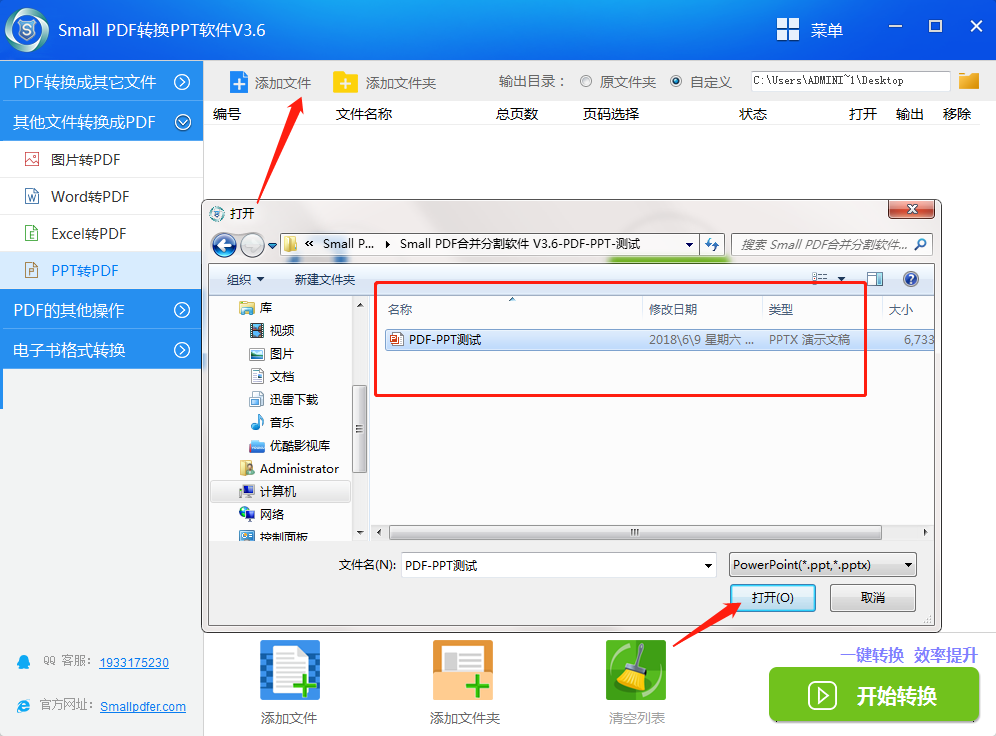Click the yellow add-folder toolbar icon
Viewport: 996px width, 736px height.
pyautogui.click(x=345, y=83)
